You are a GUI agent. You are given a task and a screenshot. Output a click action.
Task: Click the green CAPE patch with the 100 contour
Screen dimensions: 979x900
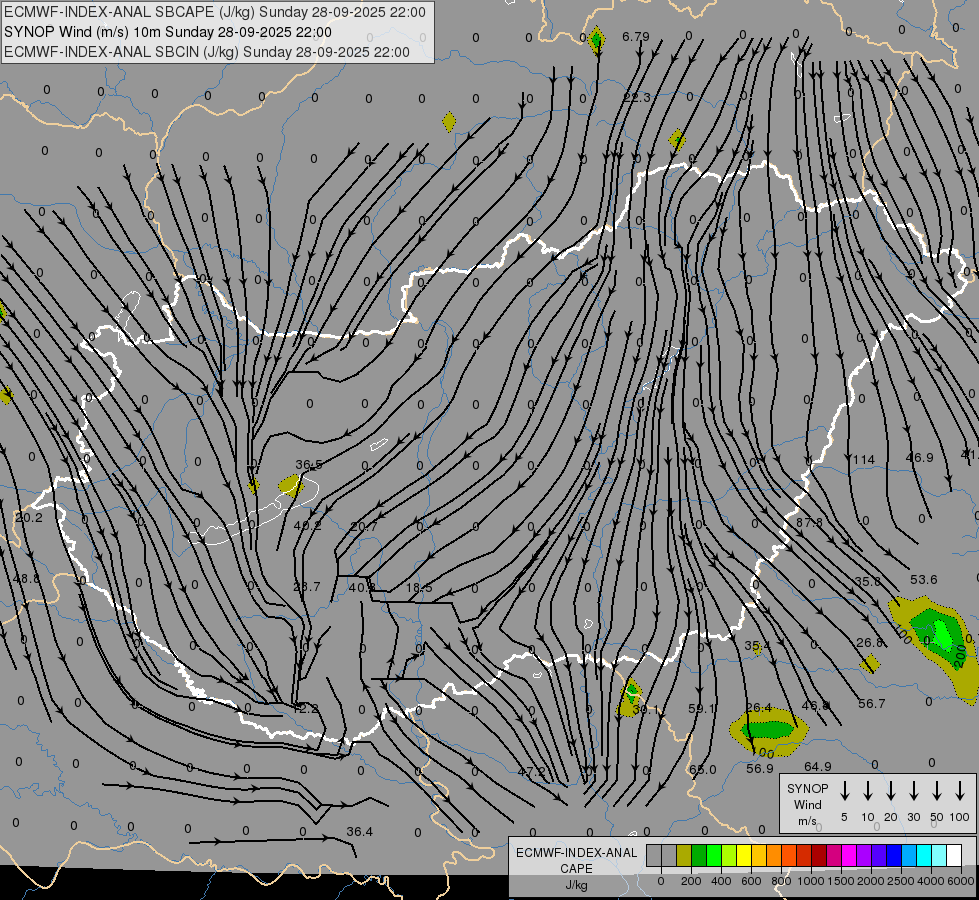(769, 729)
